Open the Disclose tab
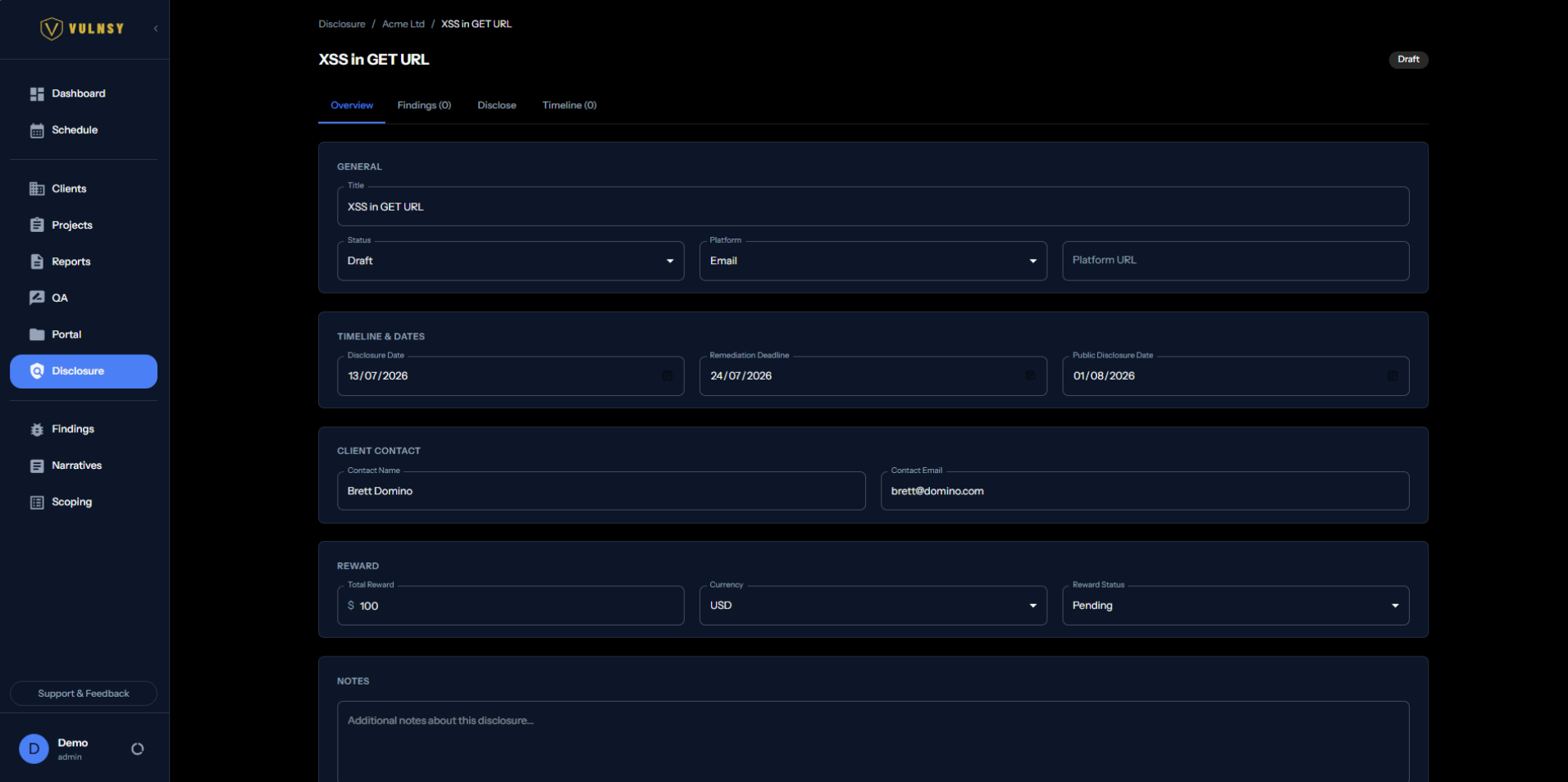This screenshot has width=1568, height=782. click(497, 106)
